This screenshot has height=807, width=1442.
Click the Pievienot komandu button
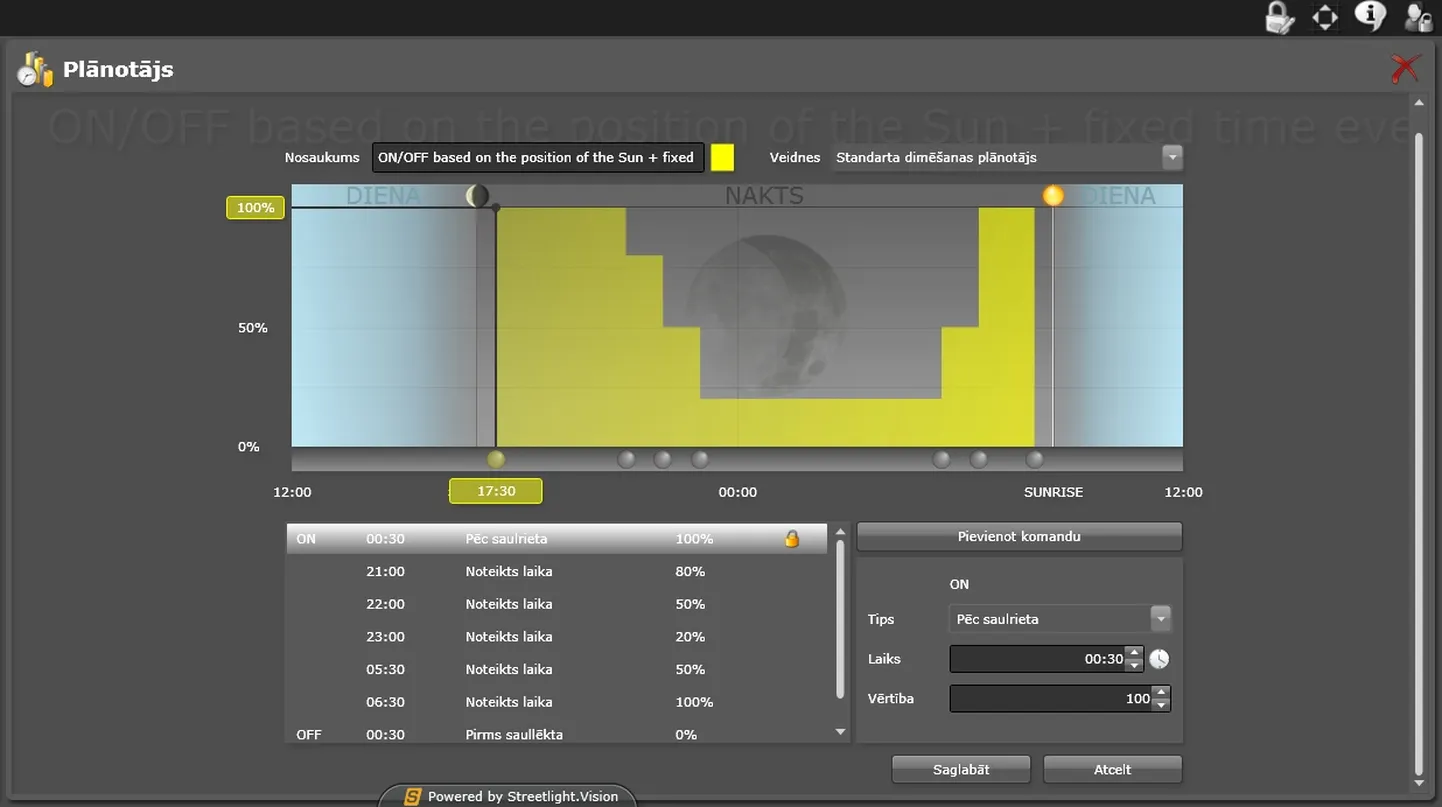[x=1019, y=536]
